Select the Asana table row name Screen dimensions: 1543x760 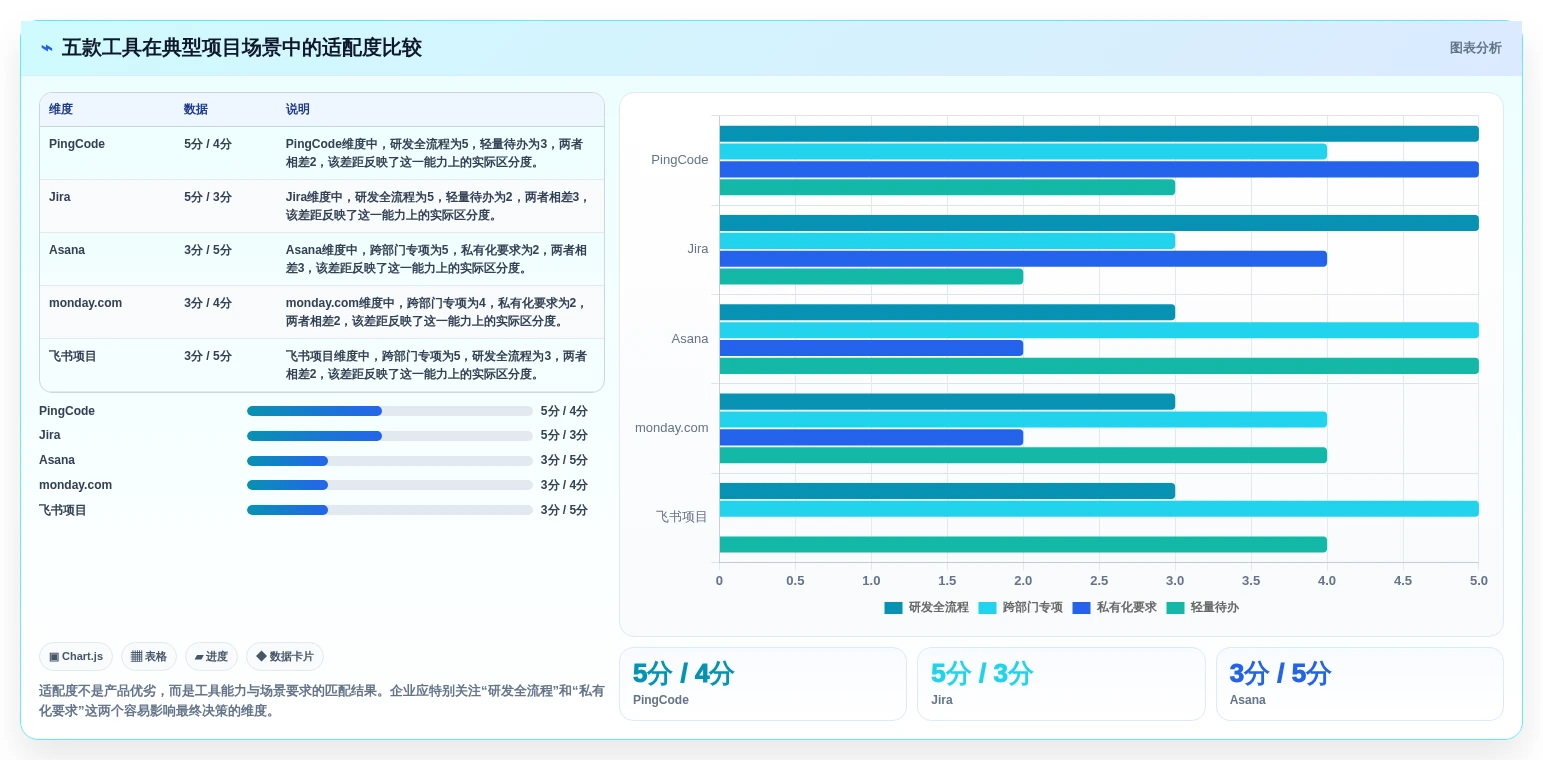[67, 250]
